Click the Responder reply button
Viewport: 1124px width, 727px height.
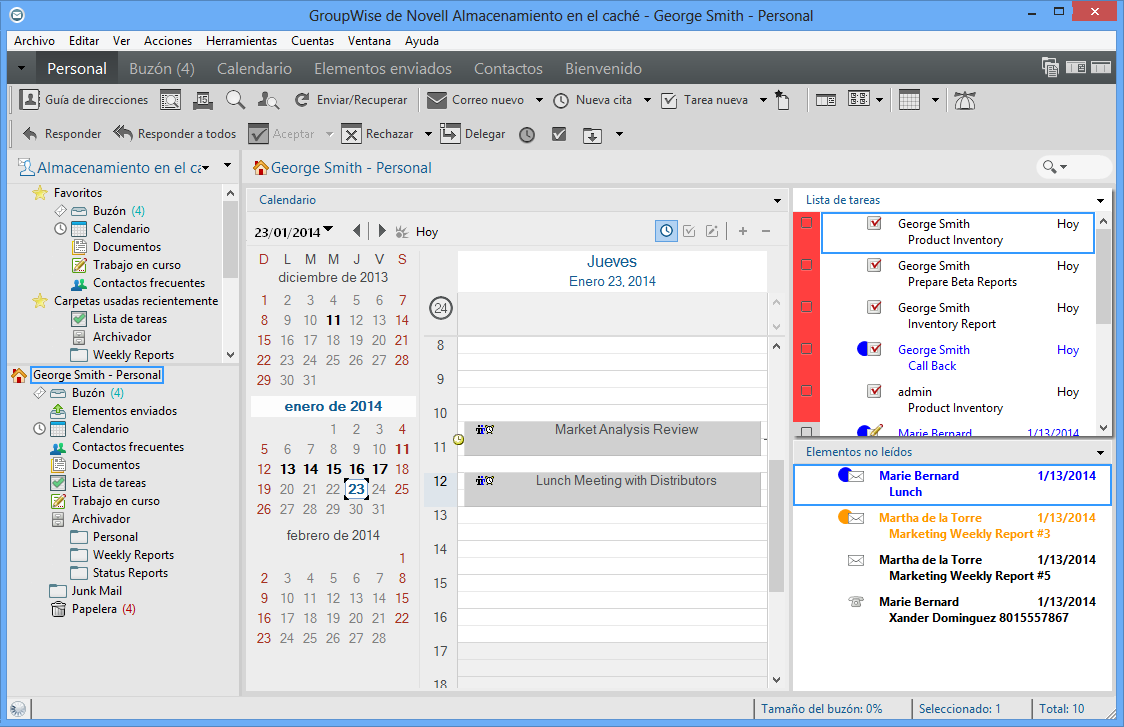62,133
